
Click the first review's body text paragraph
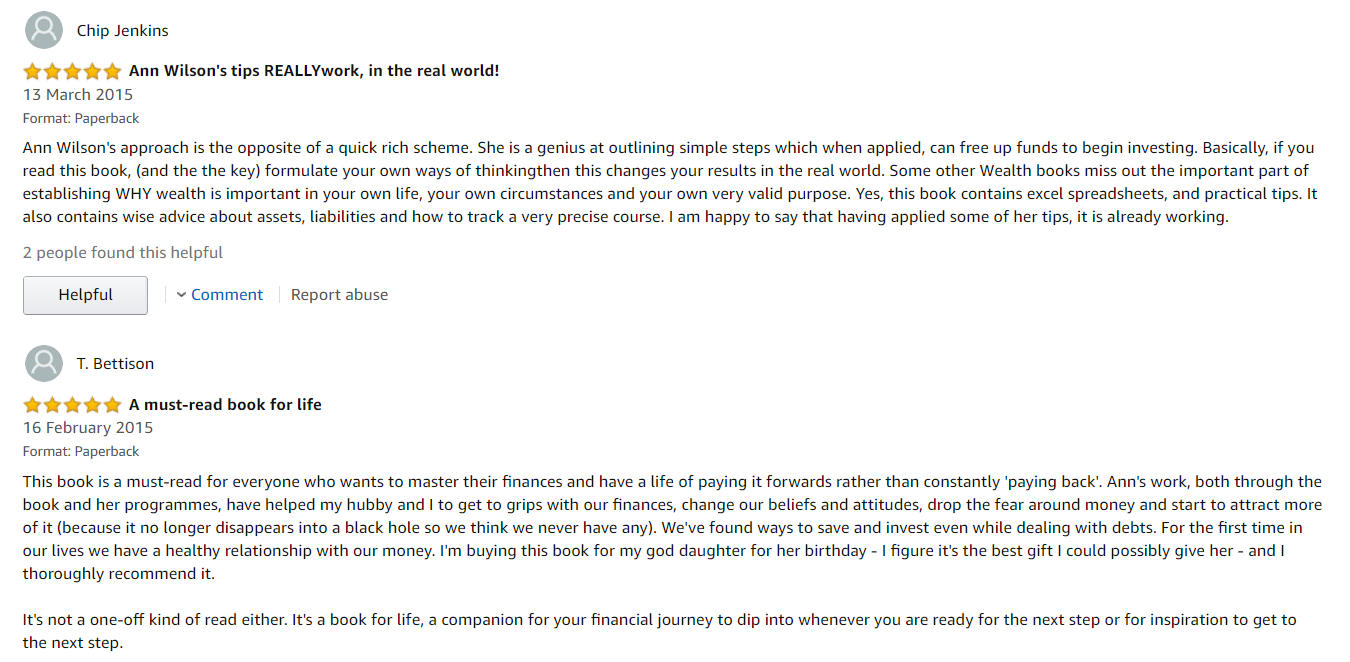pyautogui.click(x=669, y=182)
